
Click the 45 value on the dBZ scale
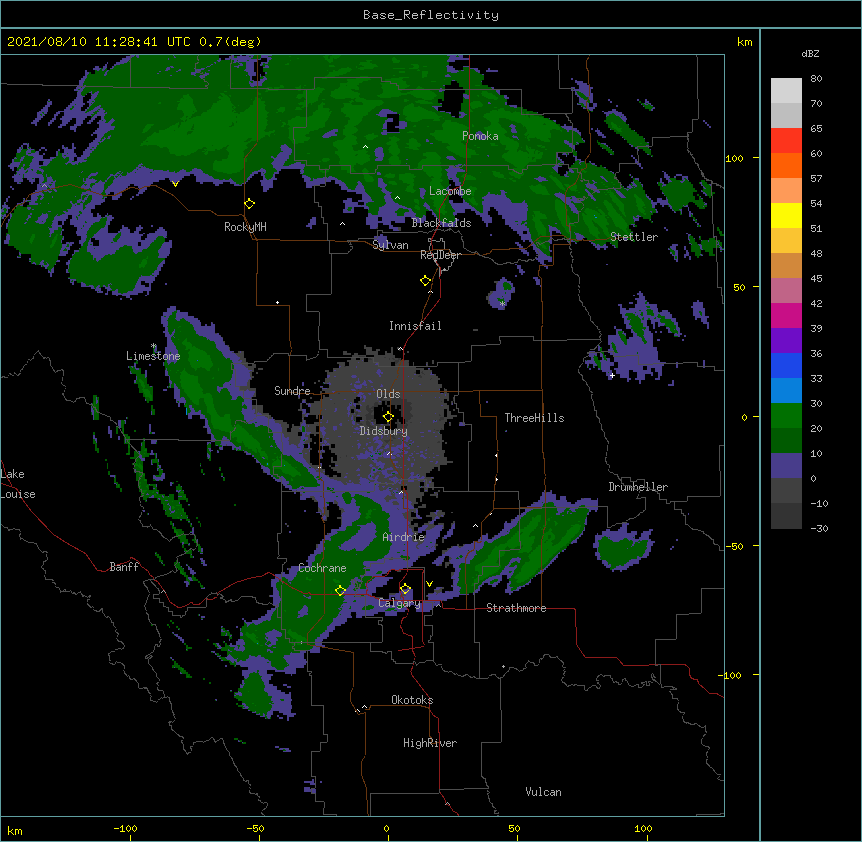point(816,279)
